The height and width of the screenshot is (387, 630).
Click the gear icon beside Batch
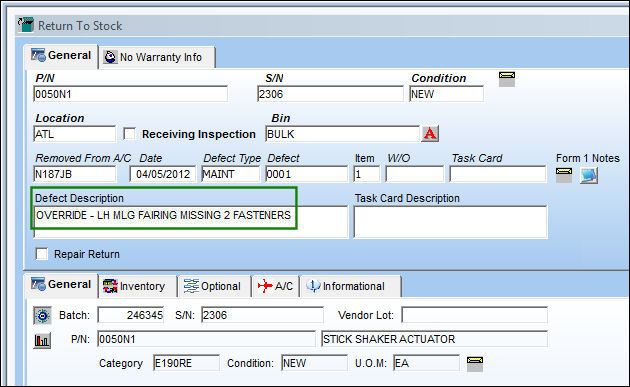tap(42, 315)
